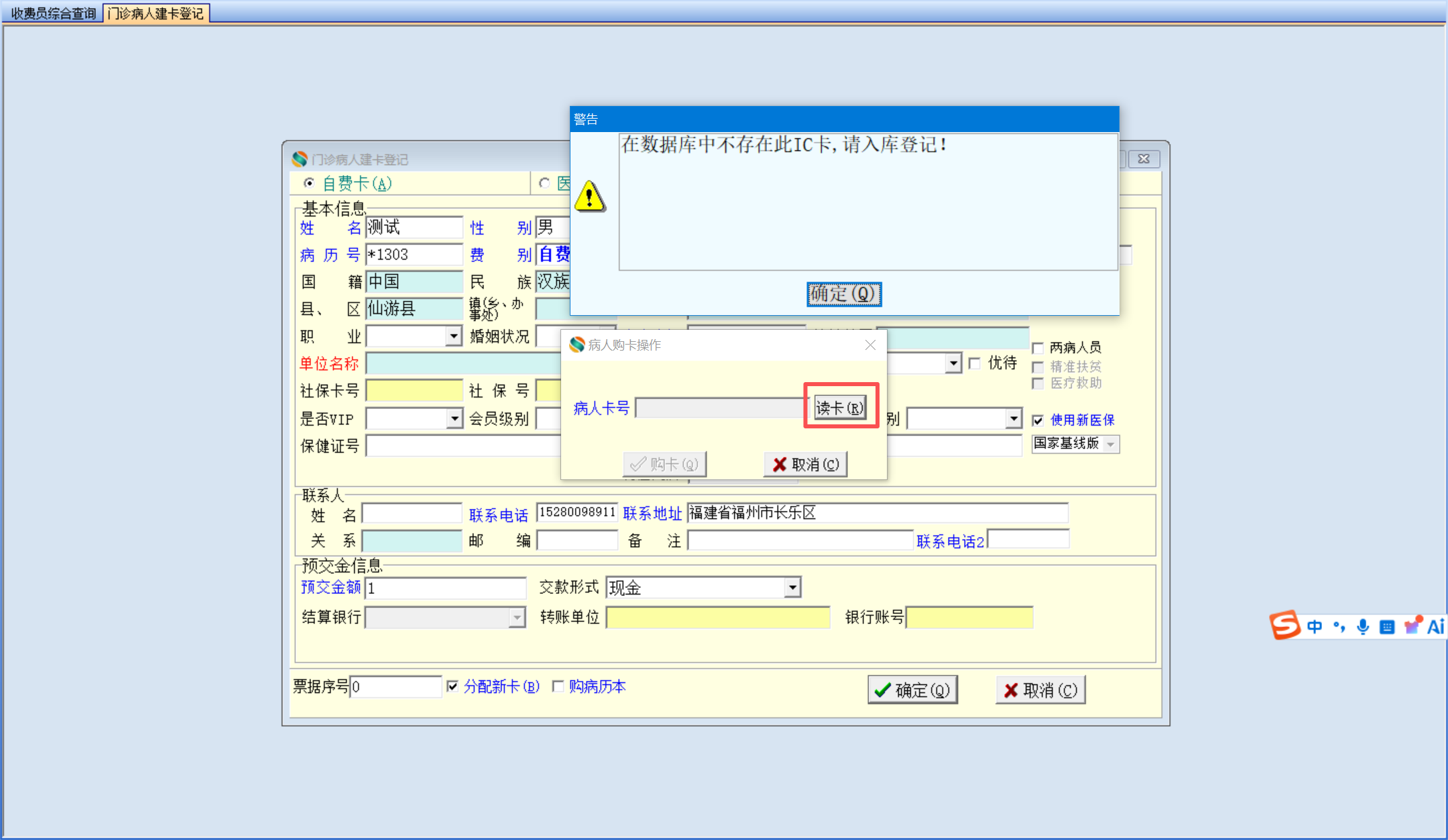Image resolution: width=1448 pixels, height=840 pixels.
Task: Uncheck the 使用新医保 checkbox
Action: [1038, 420]
